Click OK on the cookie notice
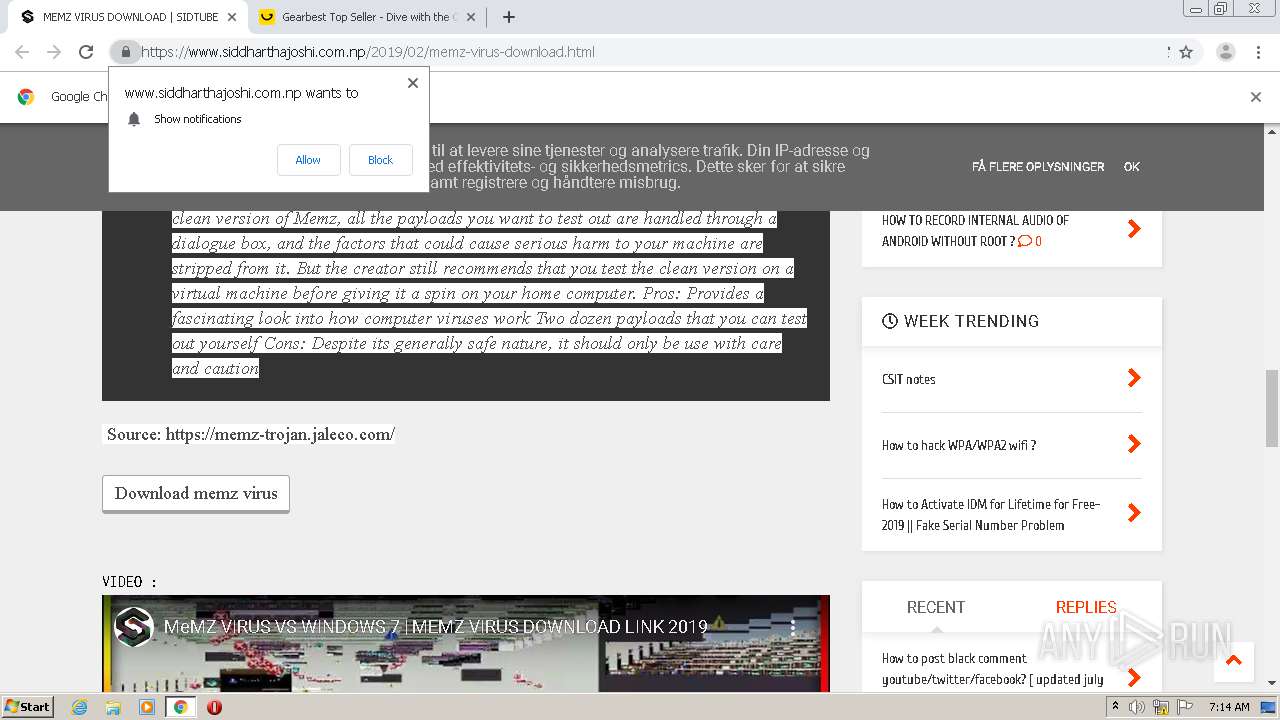This screenshot has height=720, width=1280. coord(1132,167)
